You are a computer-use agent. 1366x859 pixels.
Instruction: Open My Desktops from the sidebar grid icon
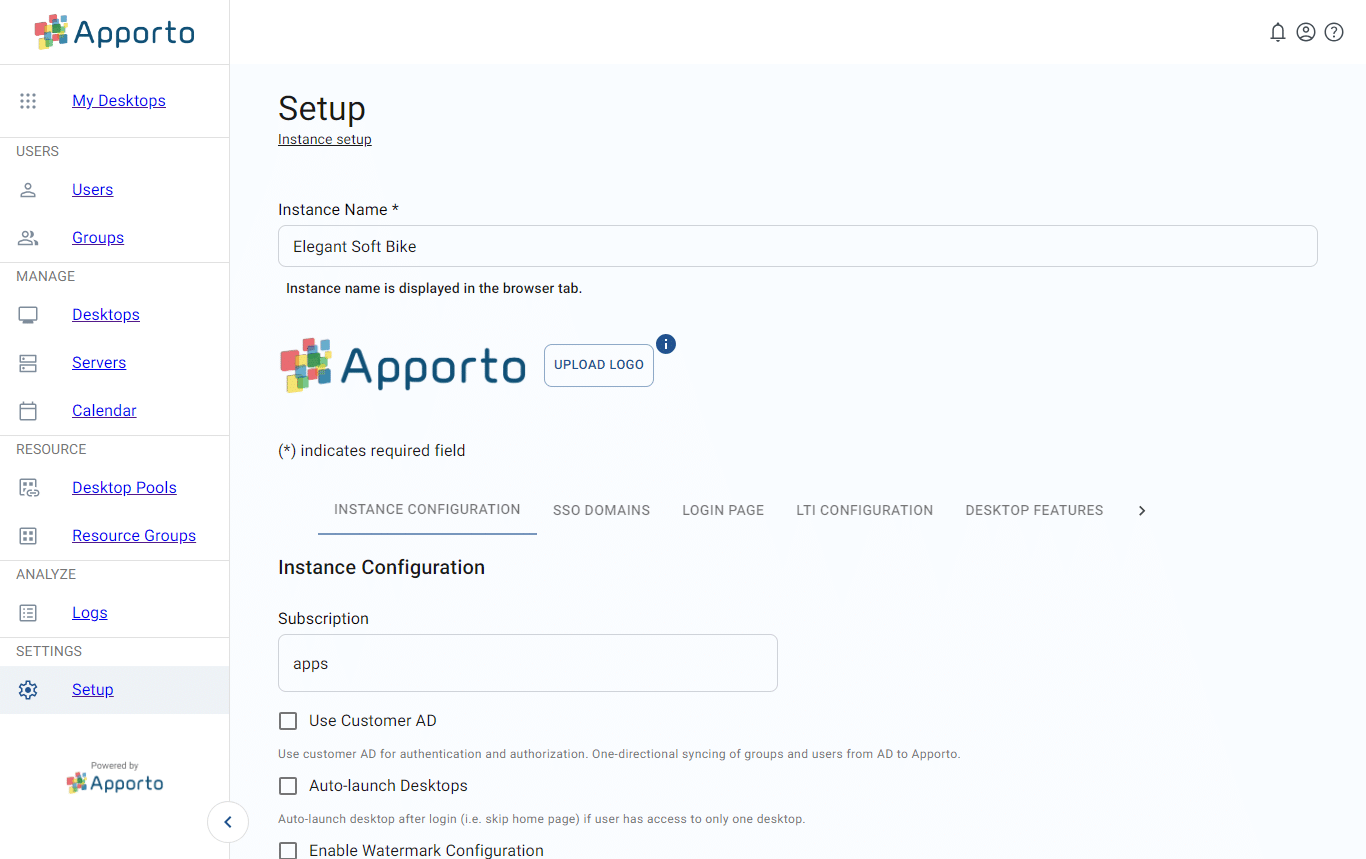pyautogui.click(x=27, y=100)
